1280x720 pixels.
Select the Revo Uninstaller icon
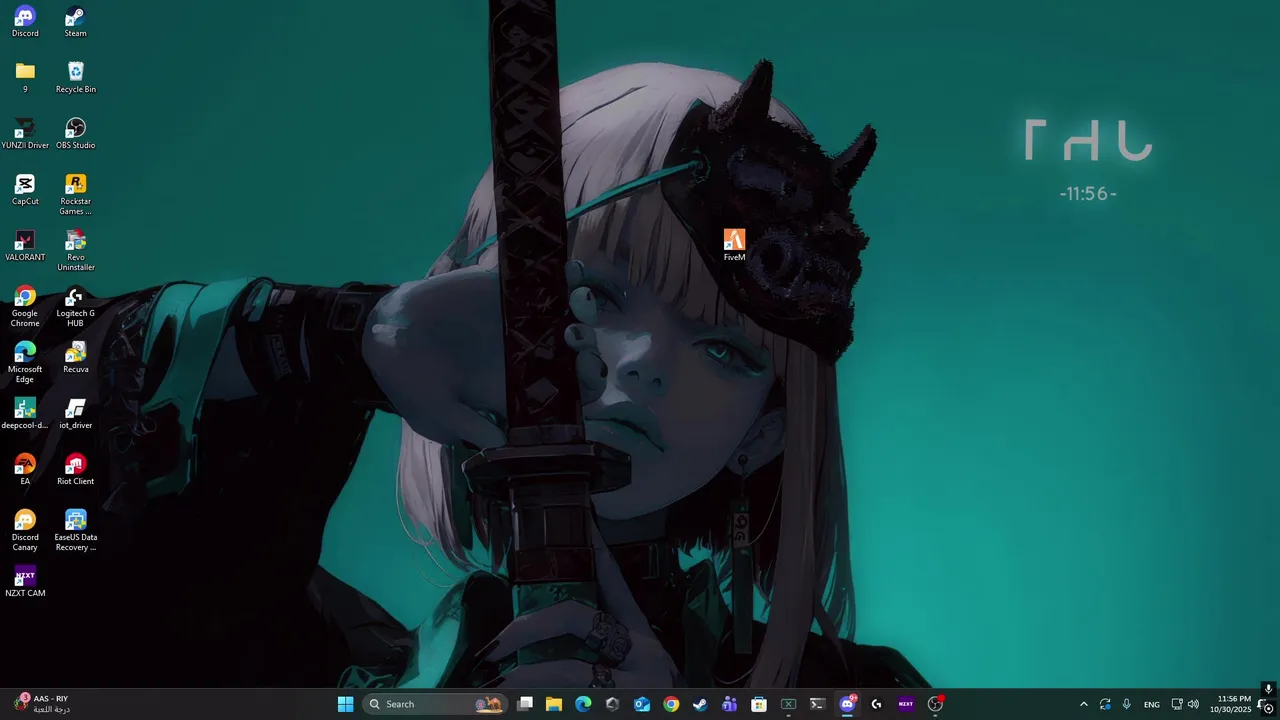(75, 251)
